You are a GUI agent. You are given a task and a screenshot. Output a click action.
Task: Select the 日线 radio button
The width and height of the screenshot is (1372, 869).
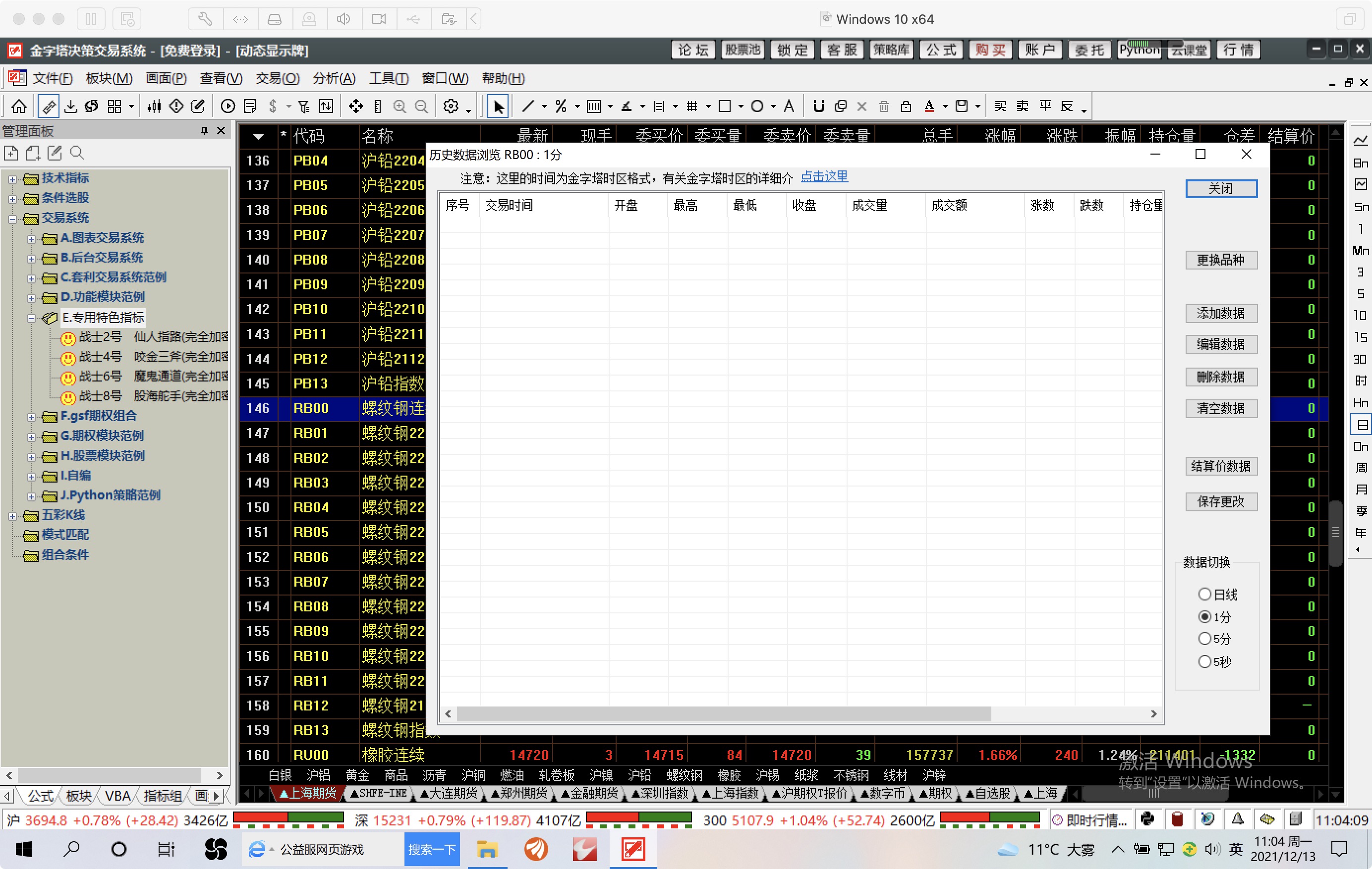pyautogui.click(x=1204, y=595)
